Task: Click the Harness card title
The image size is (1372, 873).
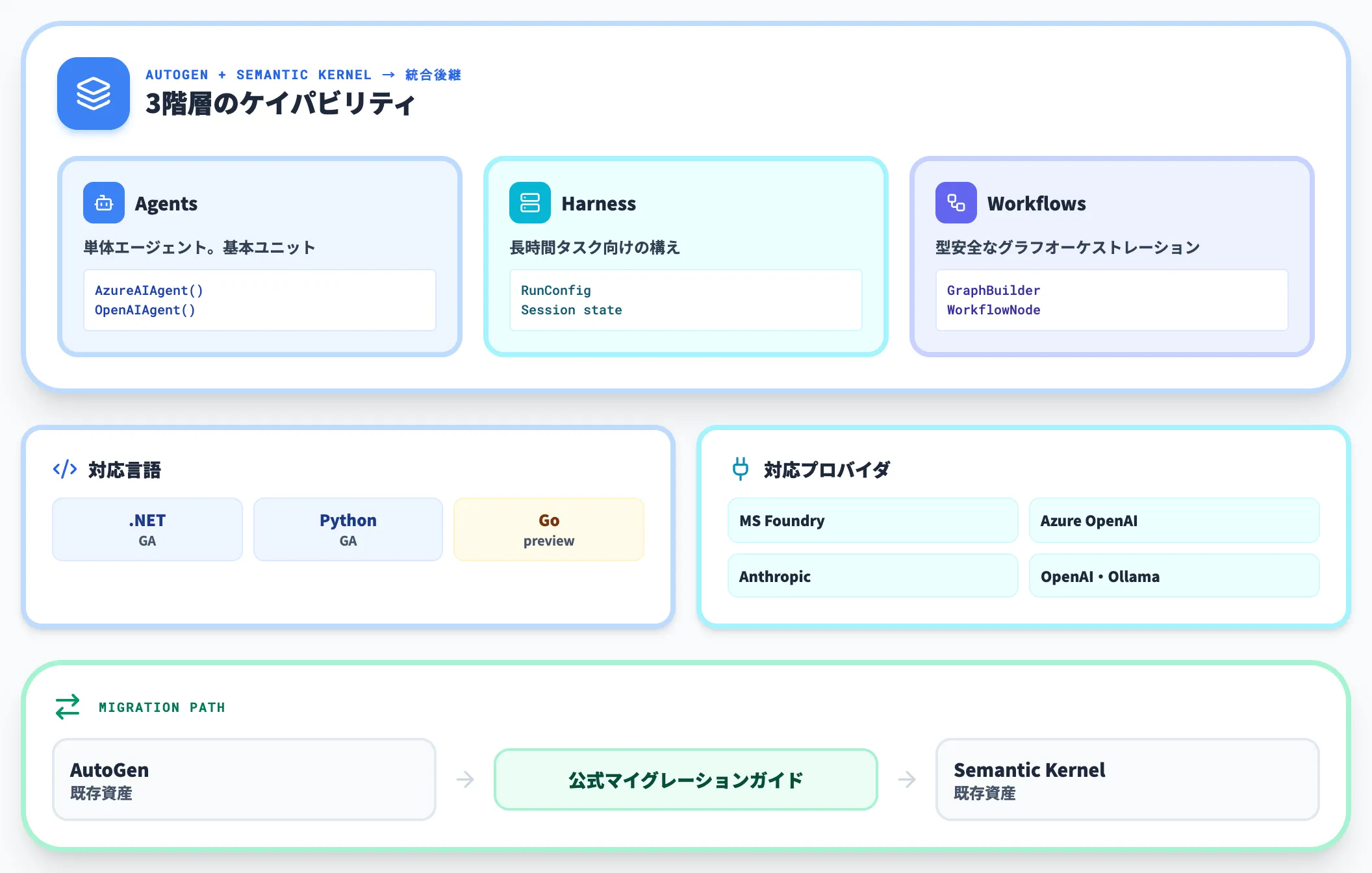Action: [x=599, y=203]
